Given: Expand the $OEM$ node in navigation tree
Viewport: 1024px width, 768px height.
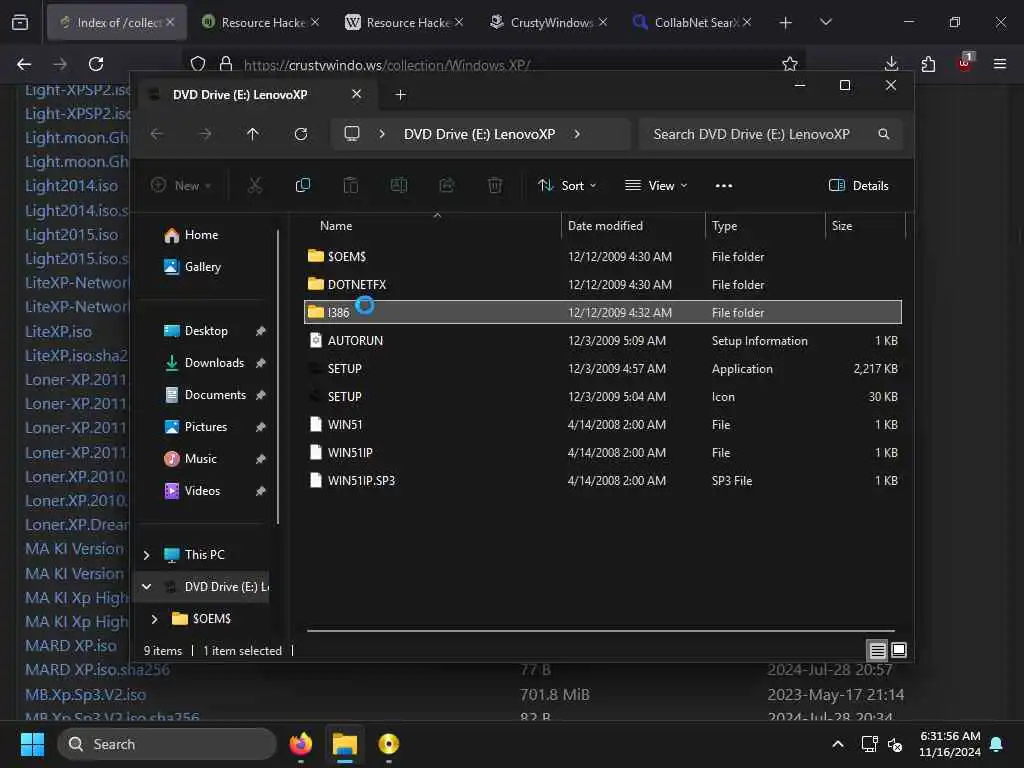Looking at the screenshot, I should pos(155,618).
